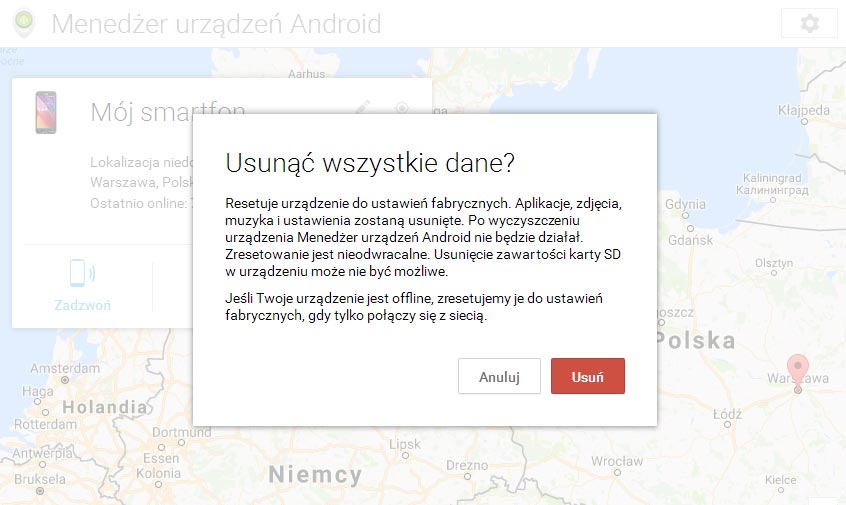The height and width of the screenshot is (505, 846).
Task: Click the Wrocław label on the map
Action: click(x=617, y=461)
